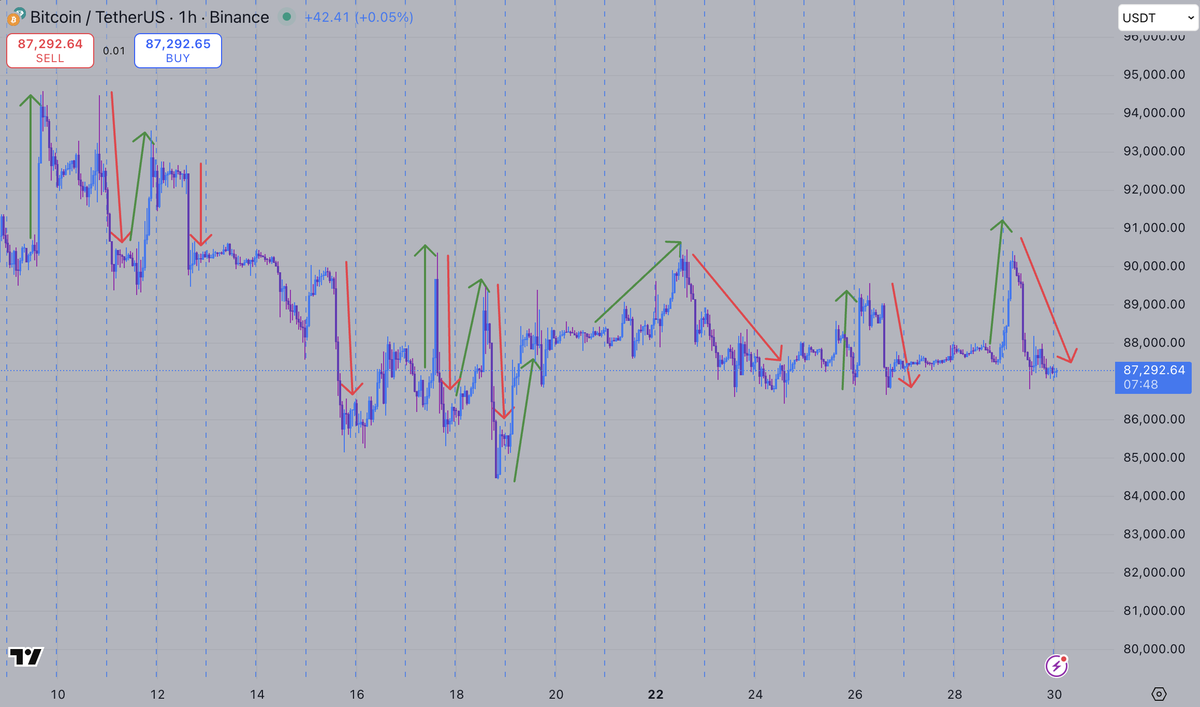The height and width of the screenshot is (707, 1200).
Task: Click the 86,000.00 price axis label
Action: pyautogui.click(x=1155, y=419)
